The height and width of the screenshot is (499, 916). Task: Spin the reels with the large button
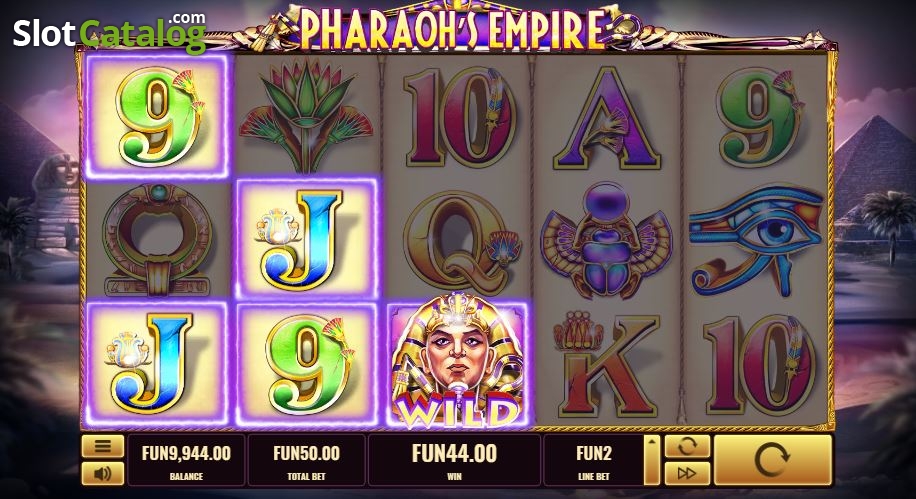point(772,460)
